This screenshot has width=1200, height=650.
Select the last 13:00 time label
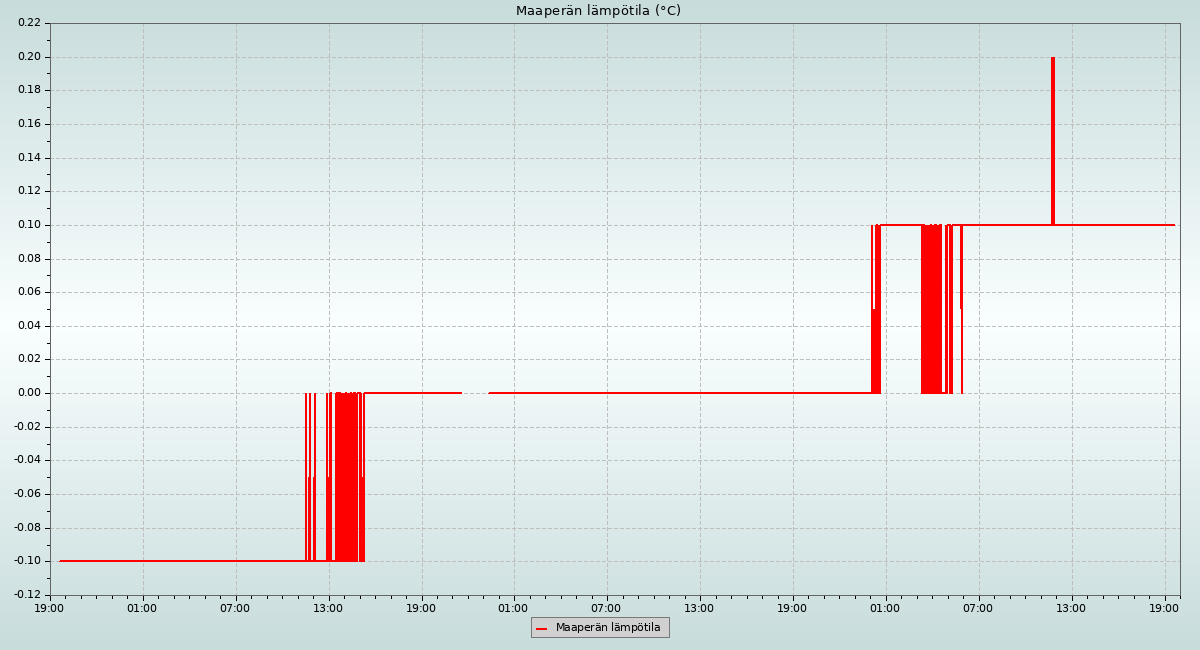pos(1072,607)
